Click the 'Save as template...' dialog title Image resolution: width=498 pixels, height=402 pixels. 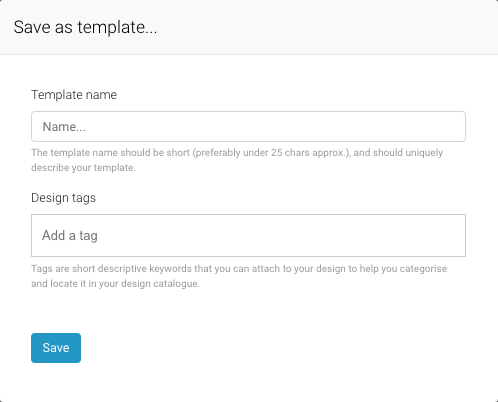click(x=85, y=27)
